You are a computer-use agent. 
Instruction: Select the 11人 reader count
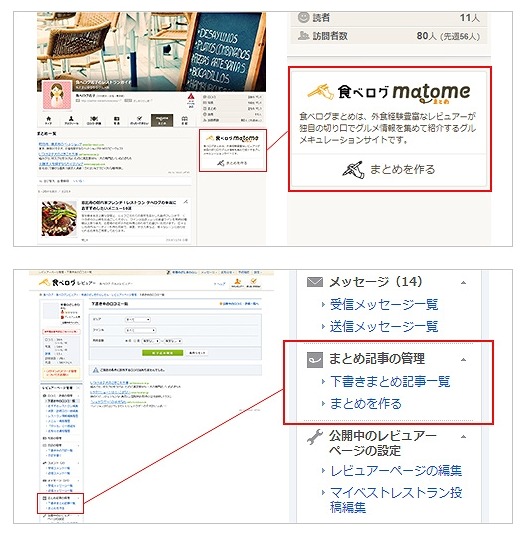[470, 18]
